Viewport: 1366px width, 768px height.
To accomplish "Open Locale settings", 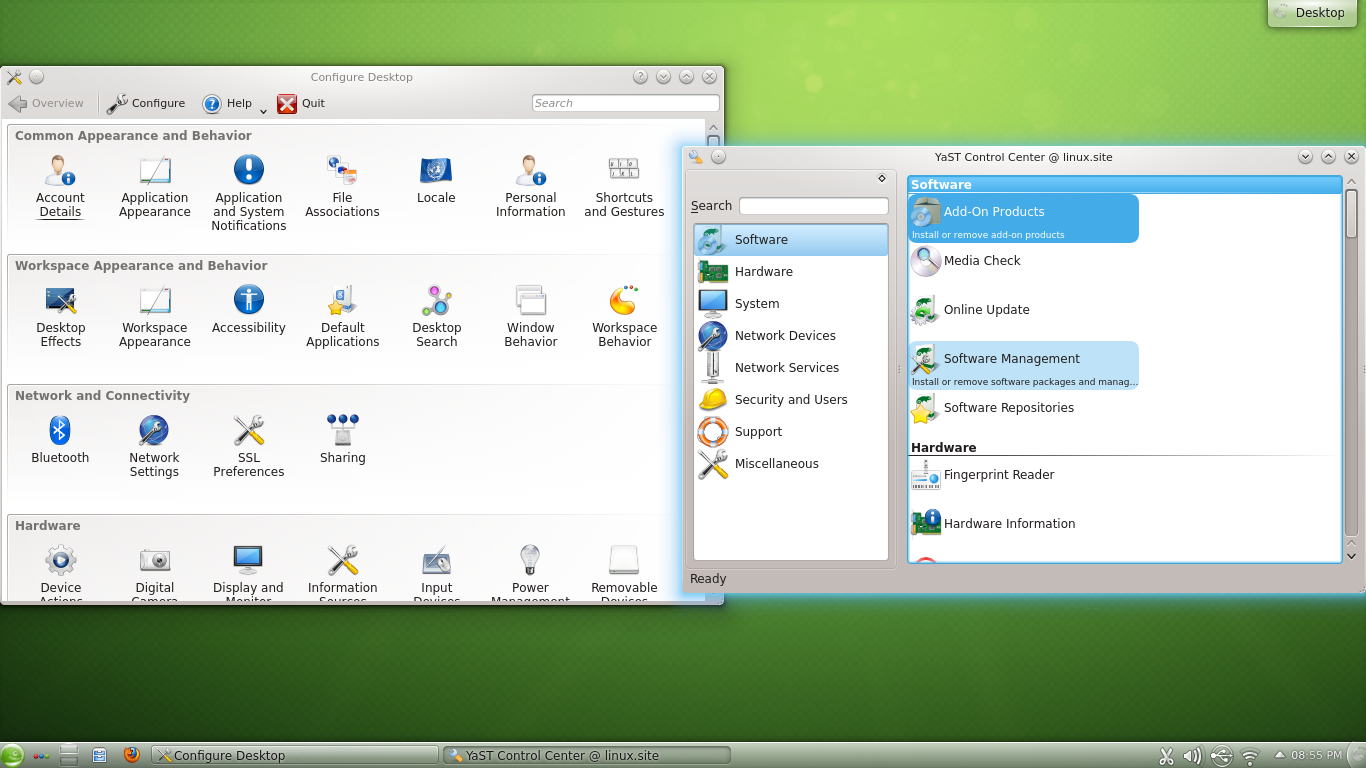I will (436, 180).
